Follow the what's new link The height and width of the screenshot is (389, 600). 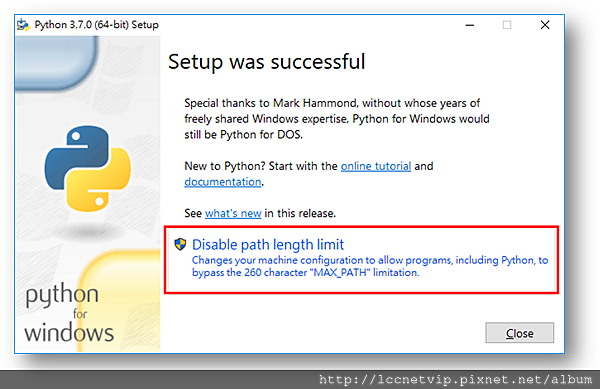pos(233,213)
